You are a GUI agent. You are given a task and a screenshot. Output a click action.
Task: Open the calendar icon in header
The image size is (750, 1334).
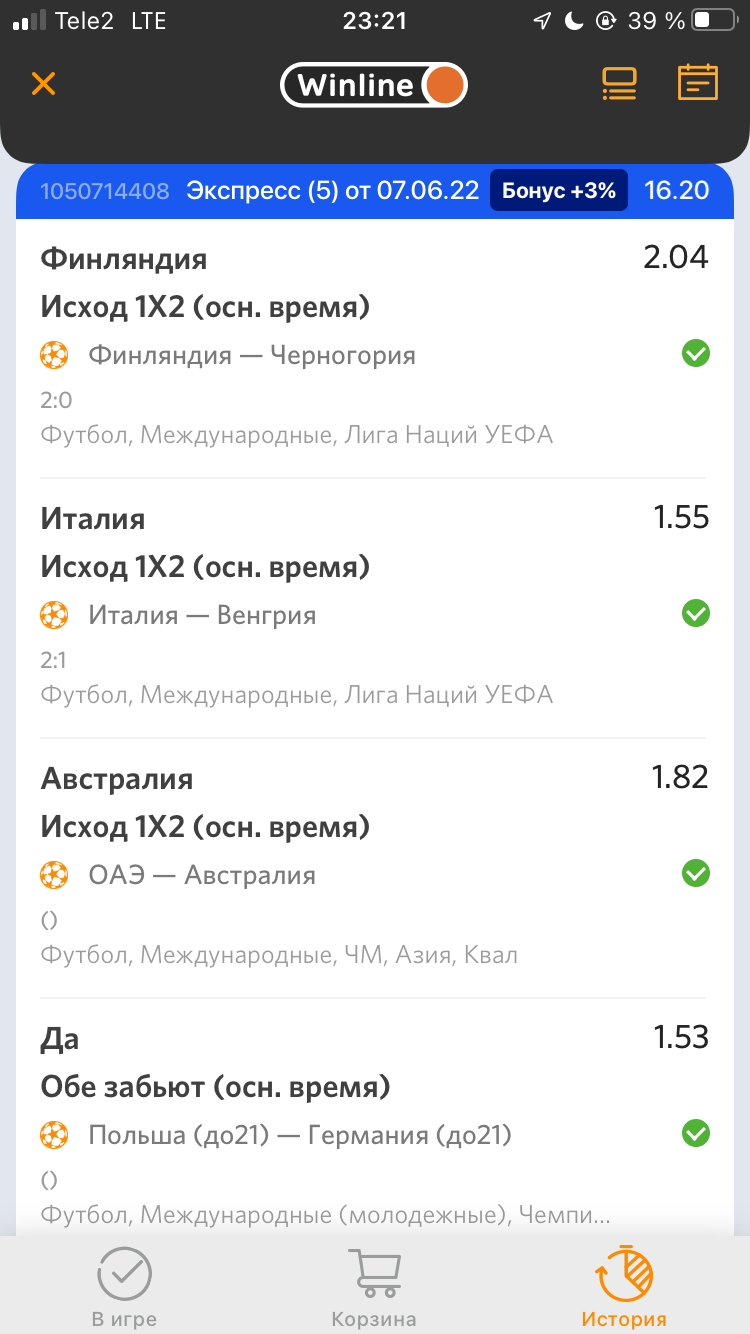click(697, 83)
